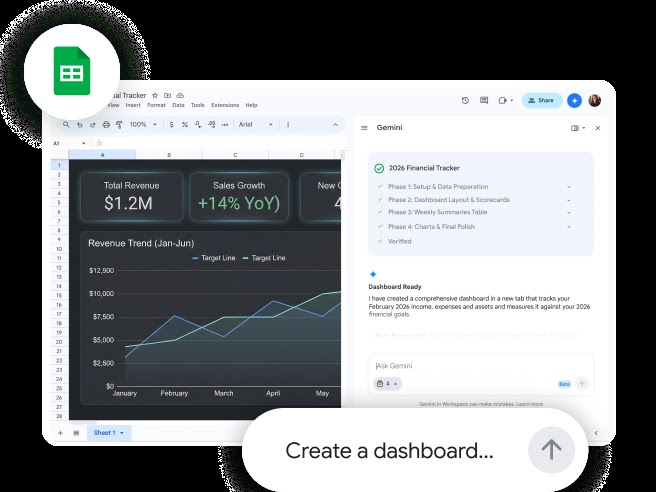
Task: Open the vertical three-dot toolbar overflow
Action: (x=288, y=125)
